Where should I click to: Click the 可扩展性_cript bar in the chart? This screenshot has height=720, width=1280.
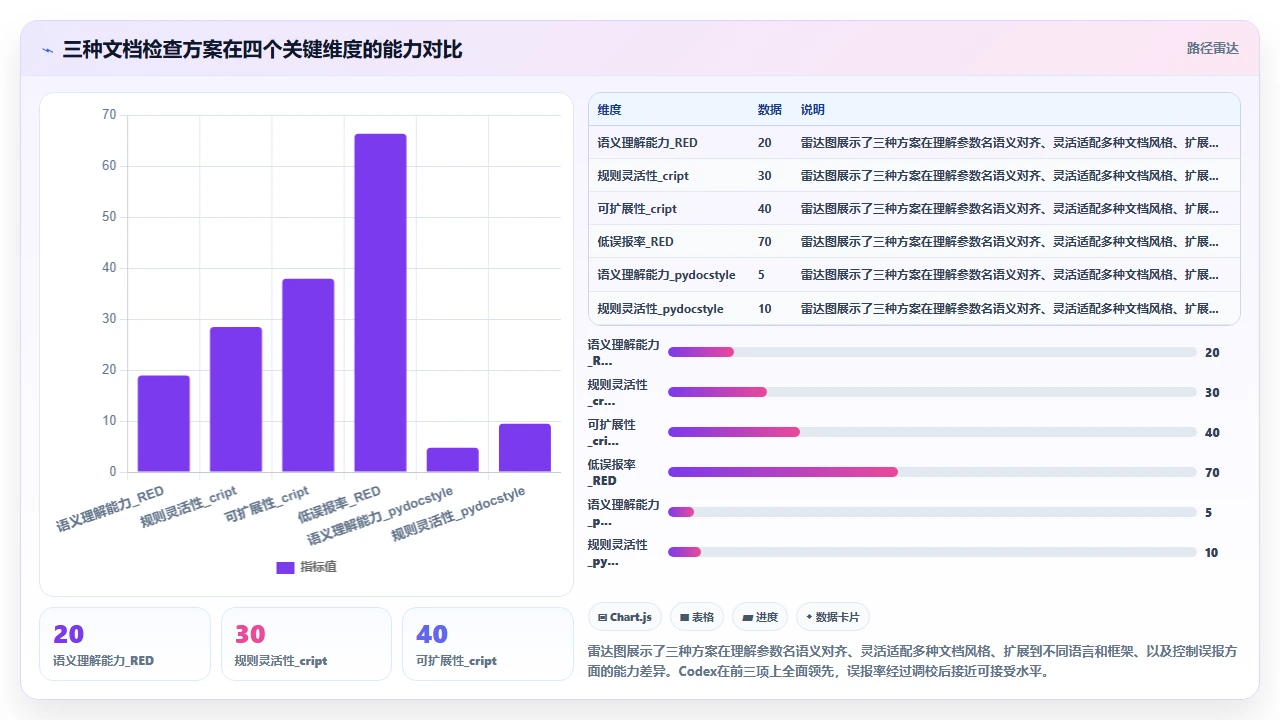tap(308, 375)
